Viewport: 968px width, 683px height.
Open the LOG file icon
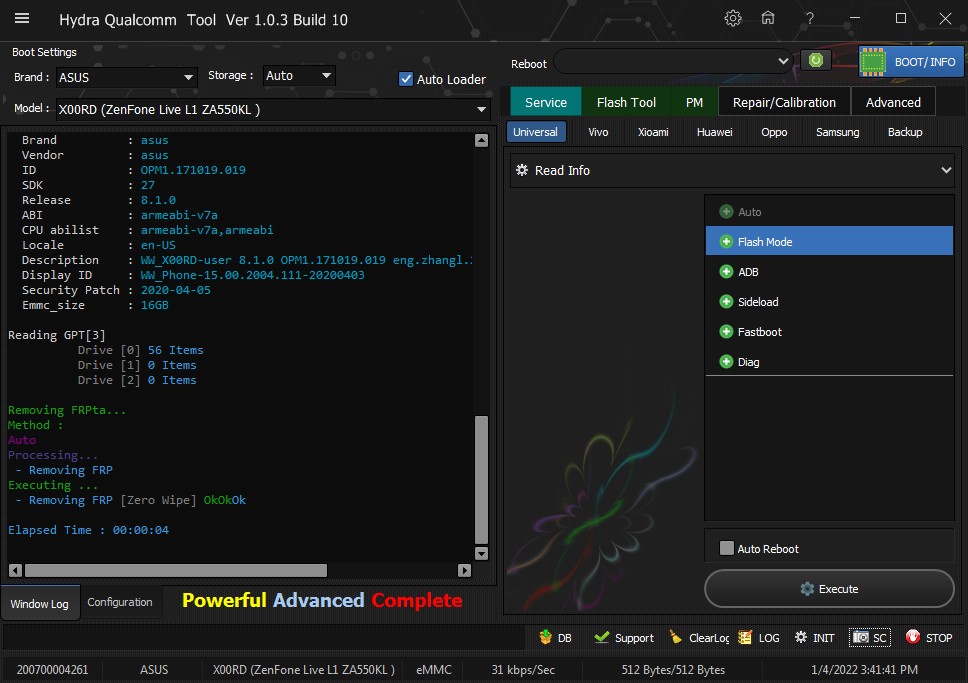point(745,637)
